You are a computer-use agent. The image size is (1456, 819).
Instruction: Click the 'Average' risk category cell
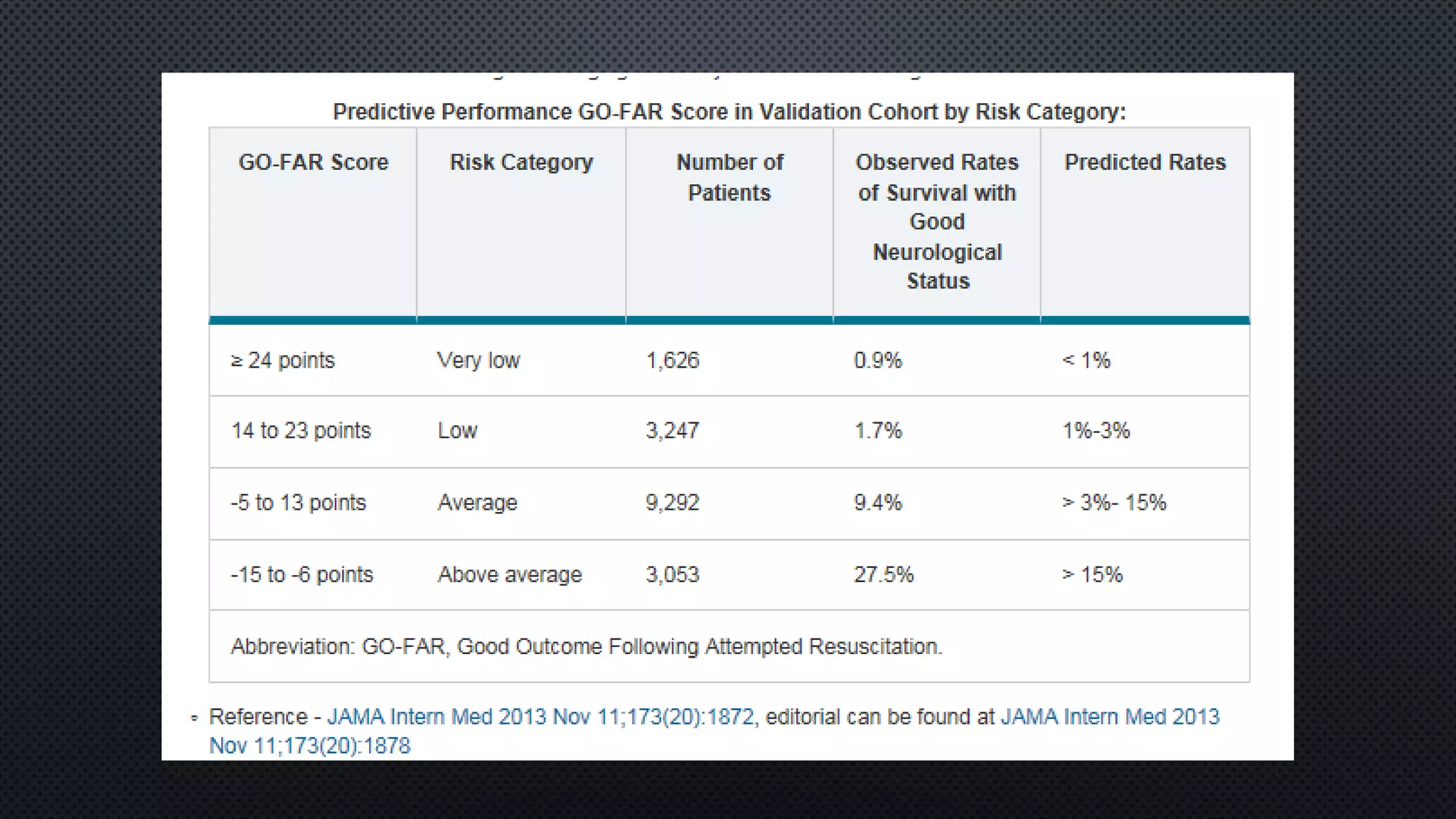(x=477, y=503)
